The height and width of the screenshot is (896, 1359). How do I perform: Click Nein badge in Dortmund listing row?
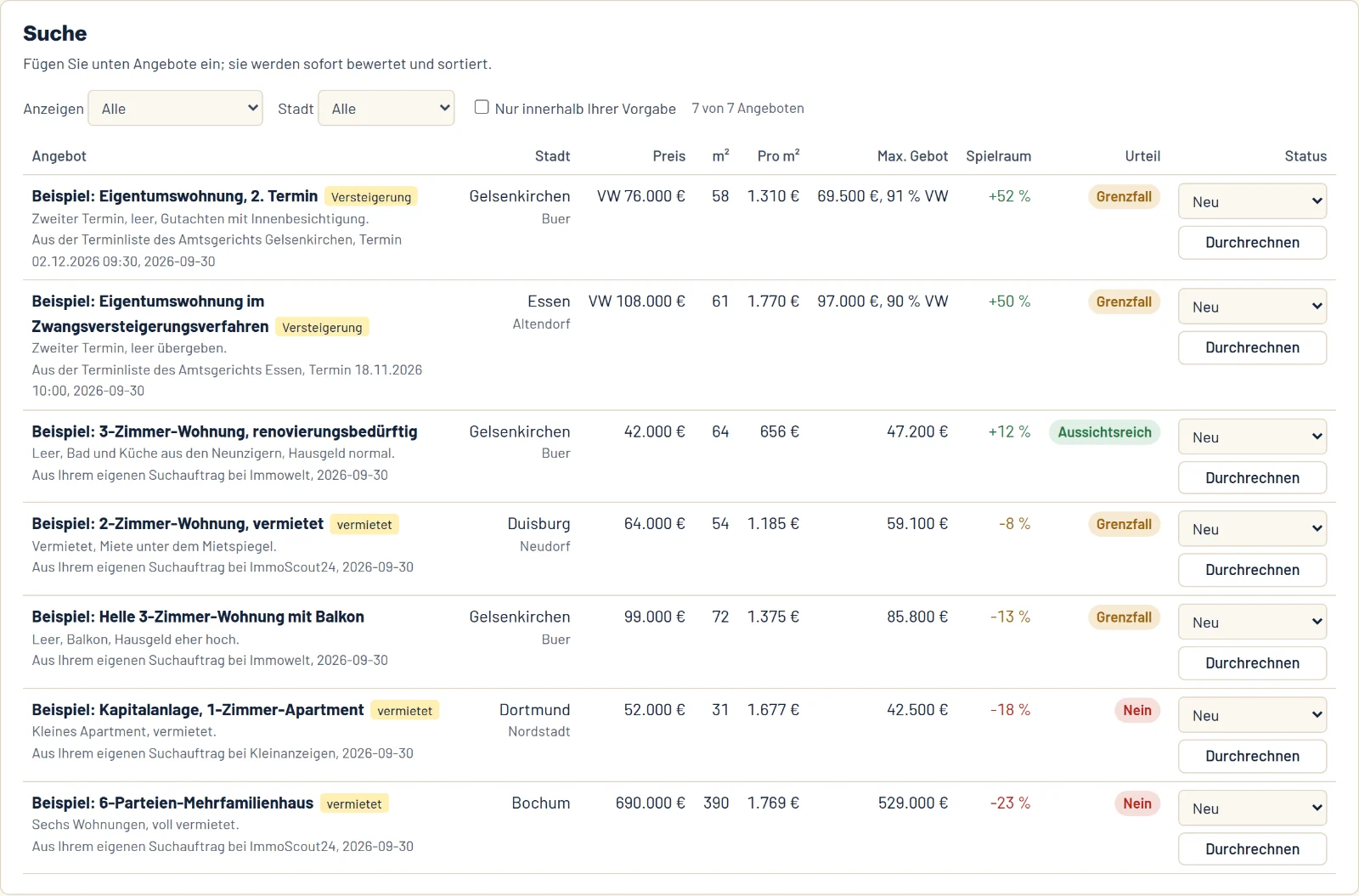pyautogui.click(x=1137, y=711)
